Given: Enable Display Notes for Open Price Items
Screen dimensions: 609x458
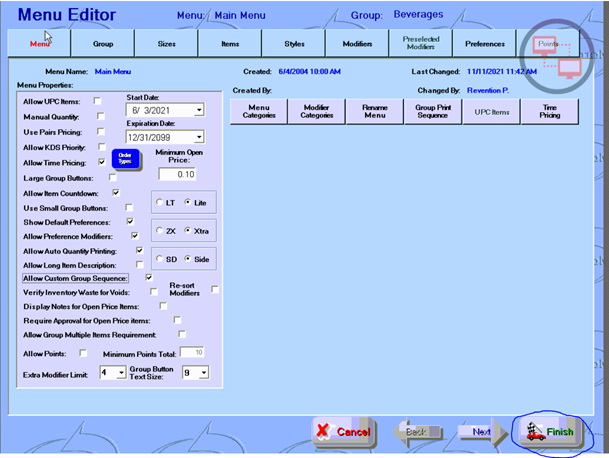Looking at the screenshot, I should point(163,306).
